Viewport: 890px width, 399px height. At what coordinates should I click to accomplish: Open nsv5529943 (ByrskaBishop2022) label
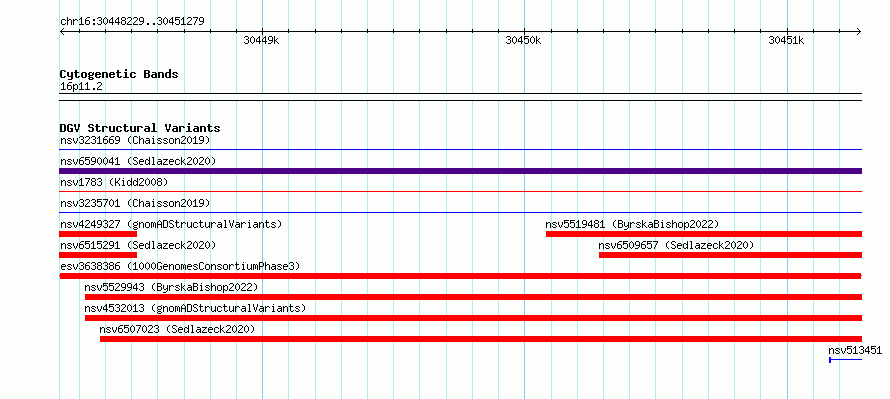[171, 287]
